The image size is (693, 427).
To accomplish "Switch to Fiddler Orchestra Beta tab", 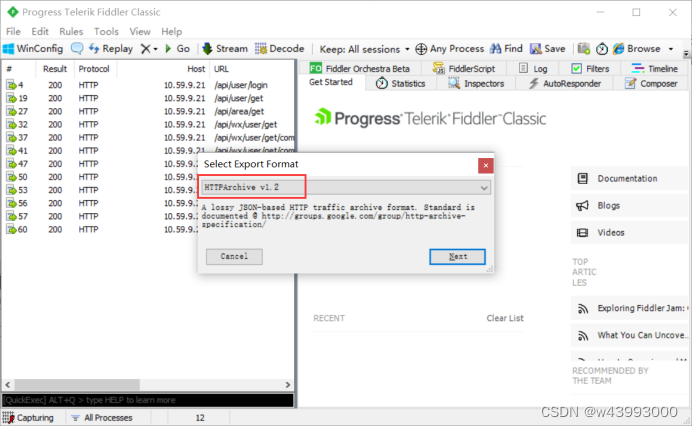I will pyautogui.click(x=359, y=69).
